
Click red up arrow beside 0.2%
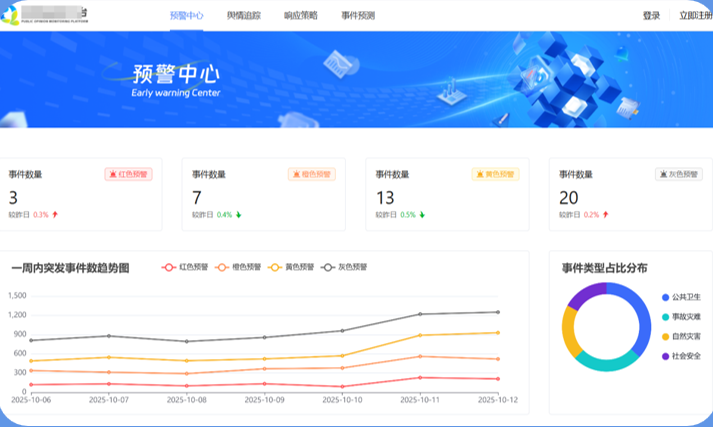pyautogui.click(x=605, y=215)
